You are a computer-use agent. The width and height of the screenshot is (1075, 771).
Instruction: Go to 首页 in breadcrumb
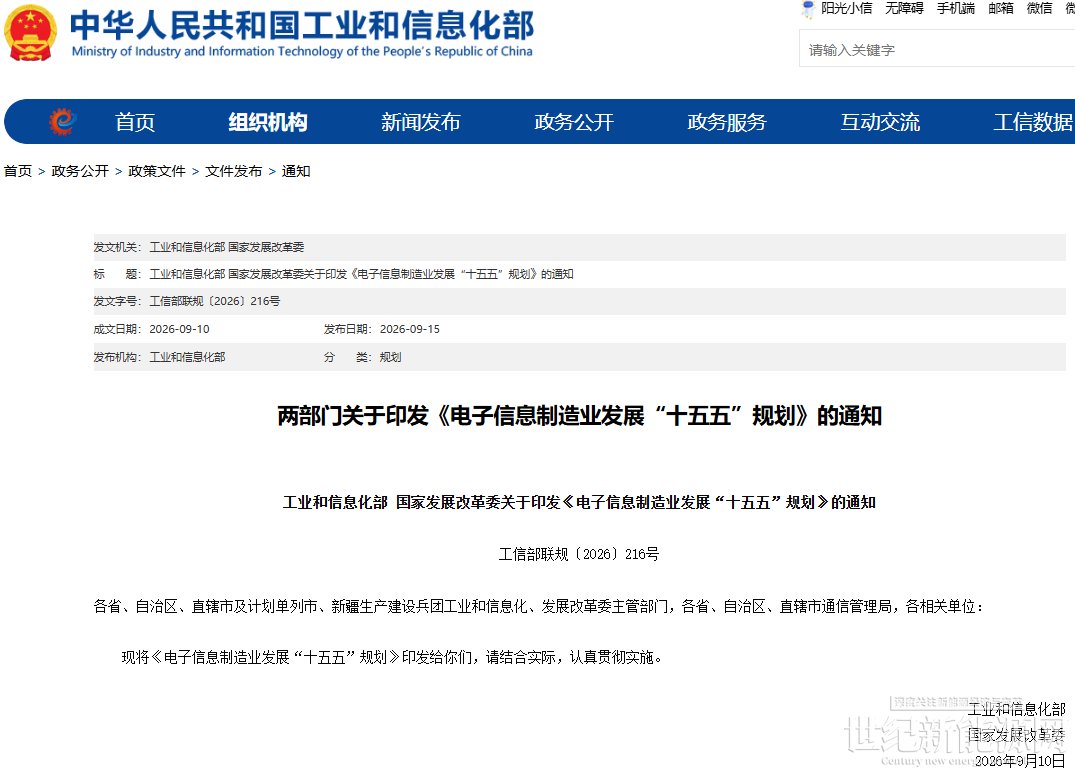(18, 171)
